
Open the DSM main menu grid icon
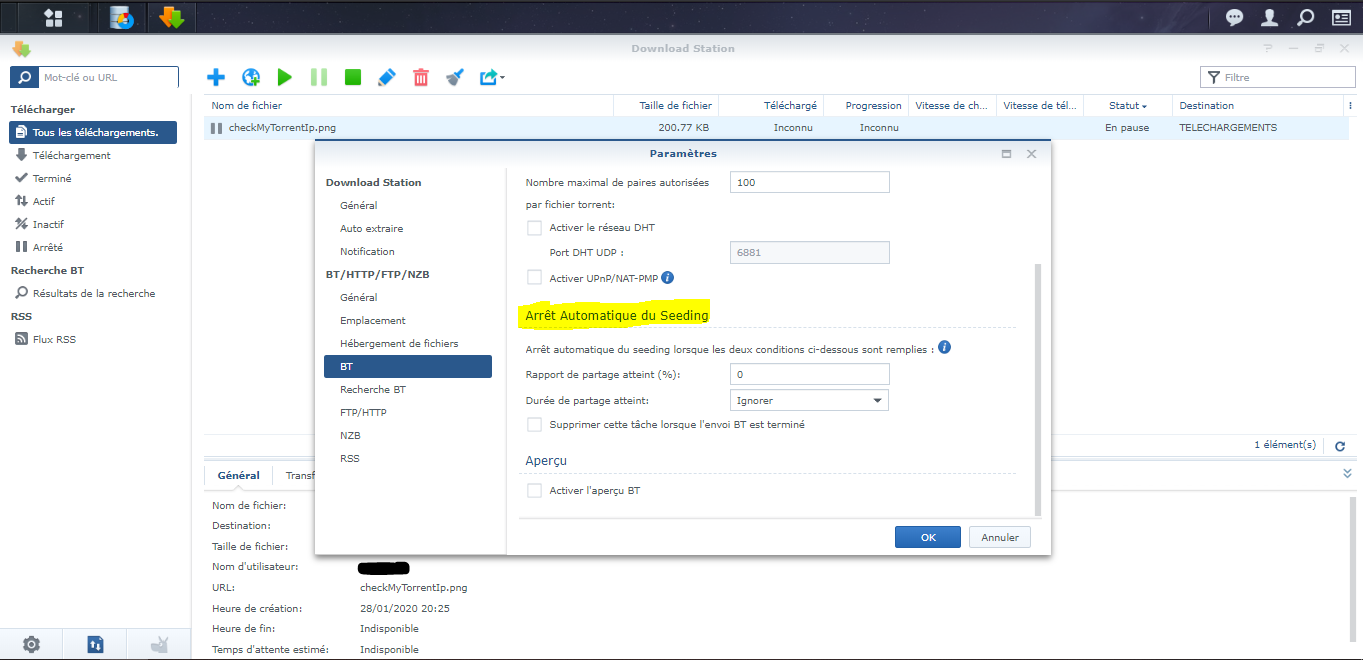coord(54,17)
